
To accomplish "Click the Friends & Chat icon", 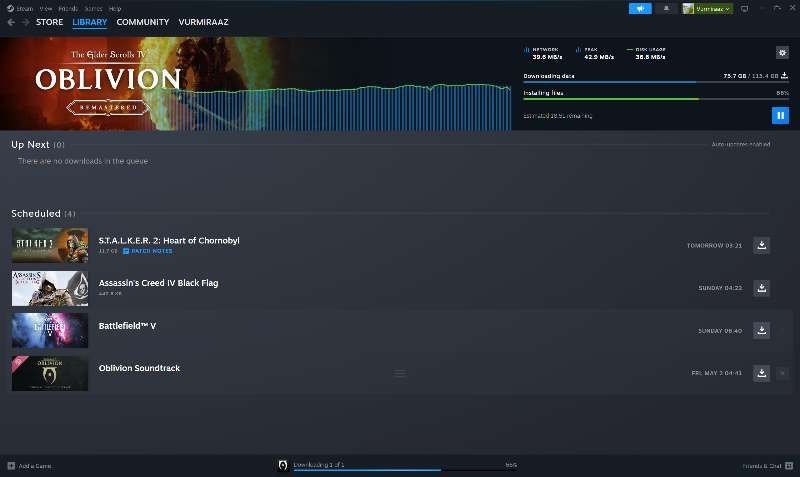I will [x=789, y=466].
